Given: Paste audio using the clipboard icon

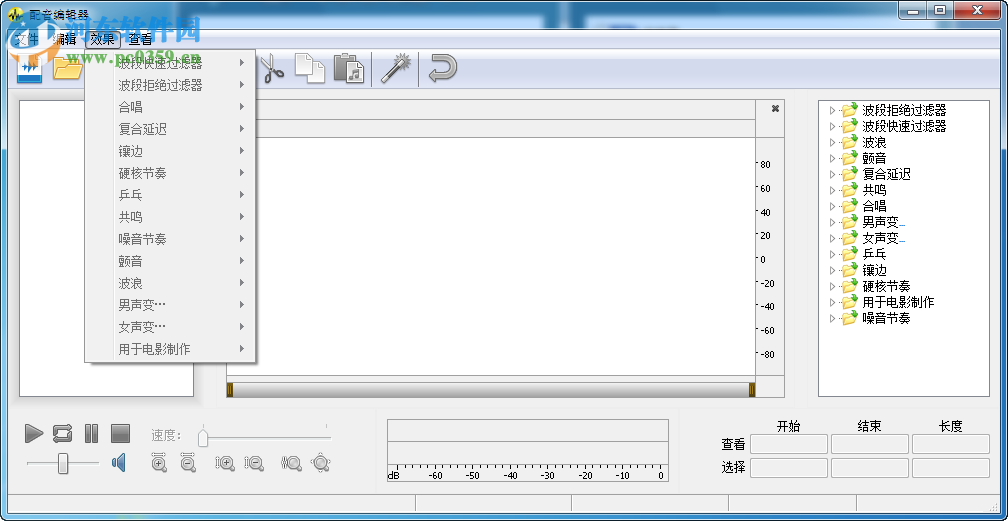Looking at the screenshot, I should click(349, 68).
